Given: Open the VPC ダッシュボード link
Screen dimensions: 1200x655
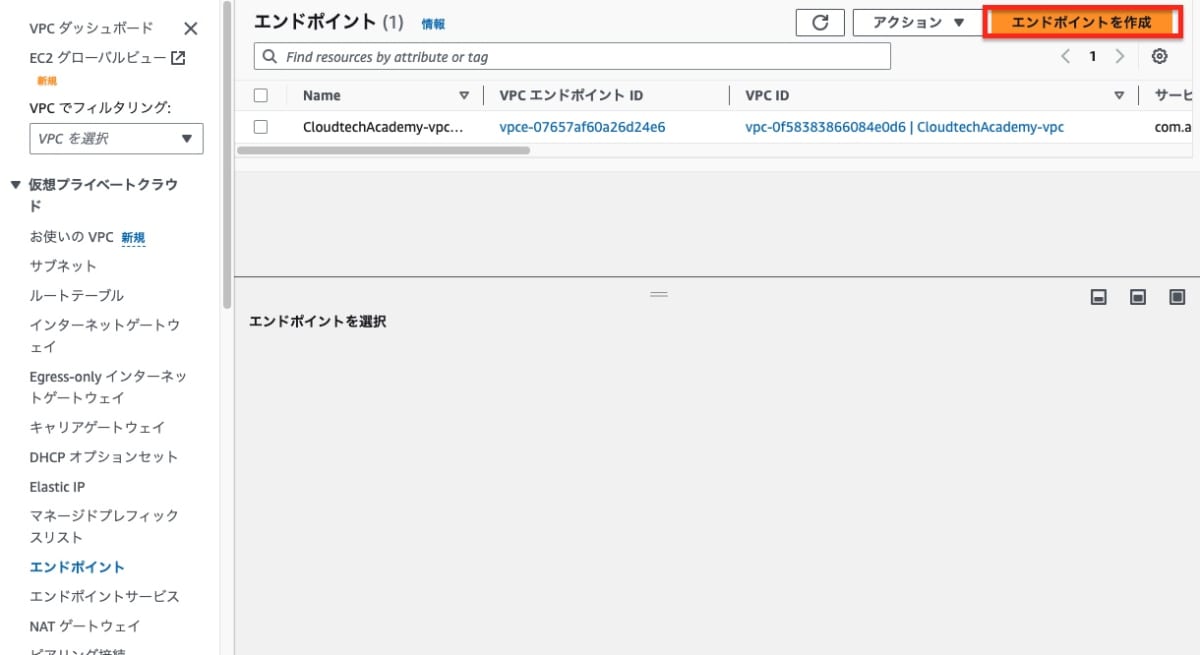Looking at the screenshot, I should point(92,28).
